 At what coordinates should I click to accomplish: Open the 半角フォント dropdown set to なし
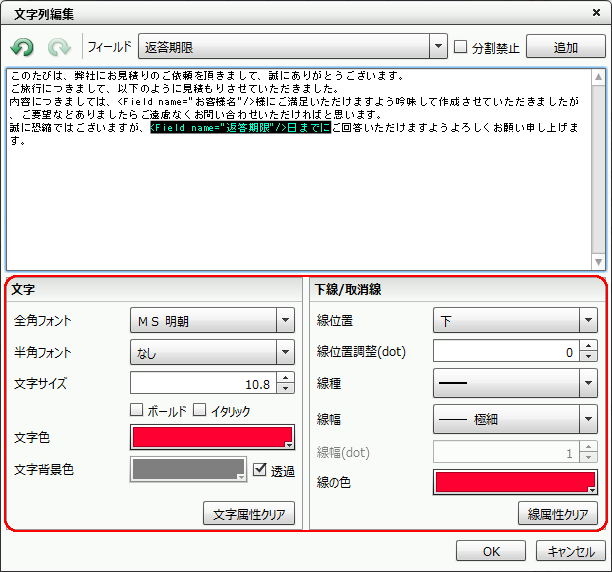[212, 352]
